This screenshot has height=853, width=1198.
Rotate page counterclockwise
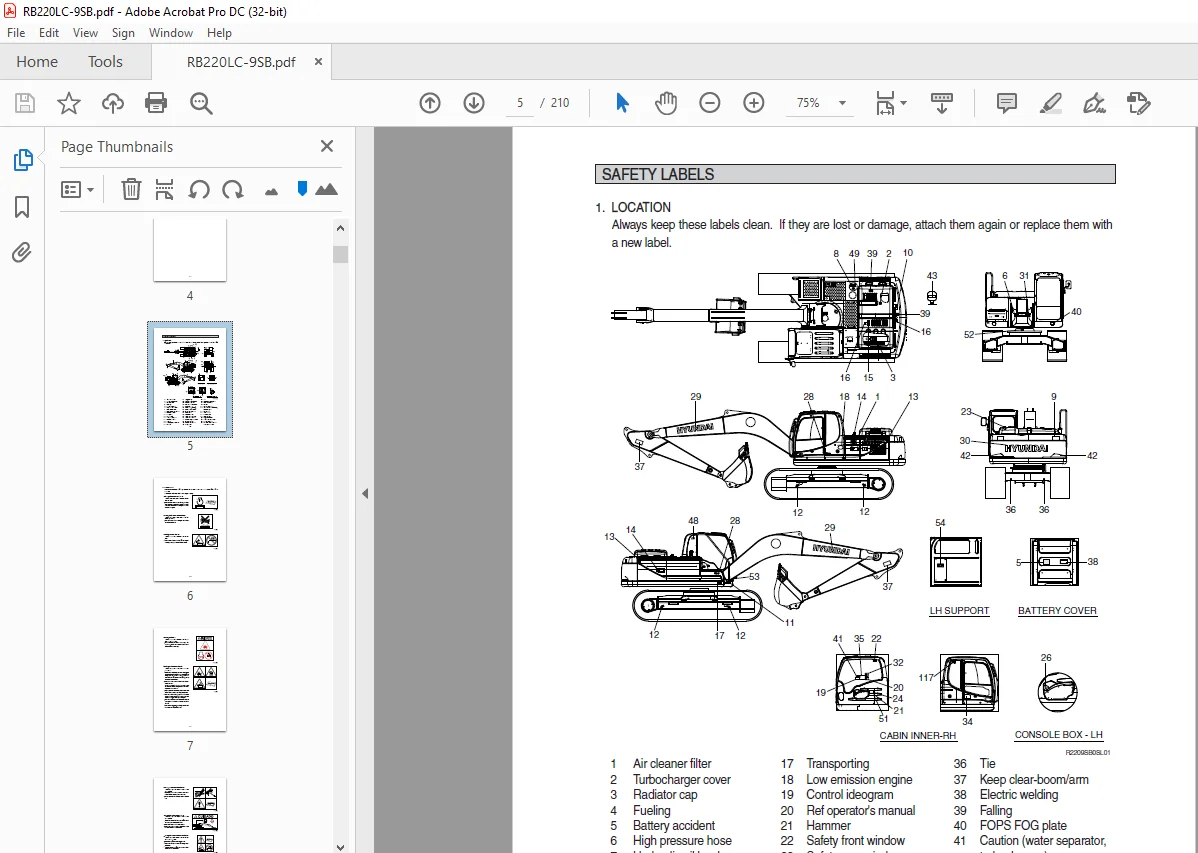199,189
